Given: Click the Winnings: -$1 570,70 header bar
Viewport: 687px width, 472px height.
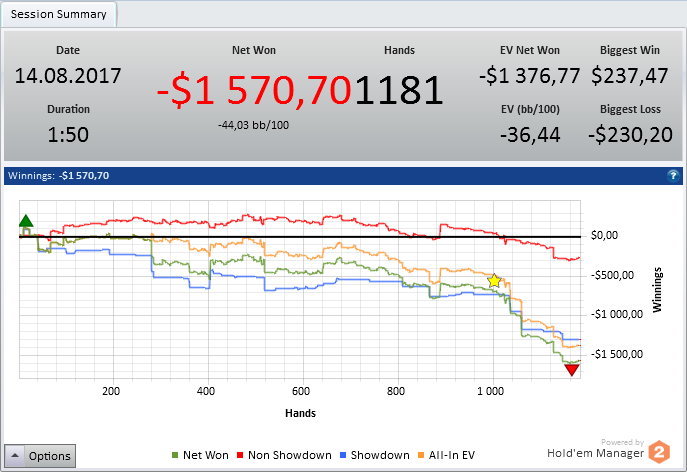Looking at the screenshot, I should click(343, 176).
